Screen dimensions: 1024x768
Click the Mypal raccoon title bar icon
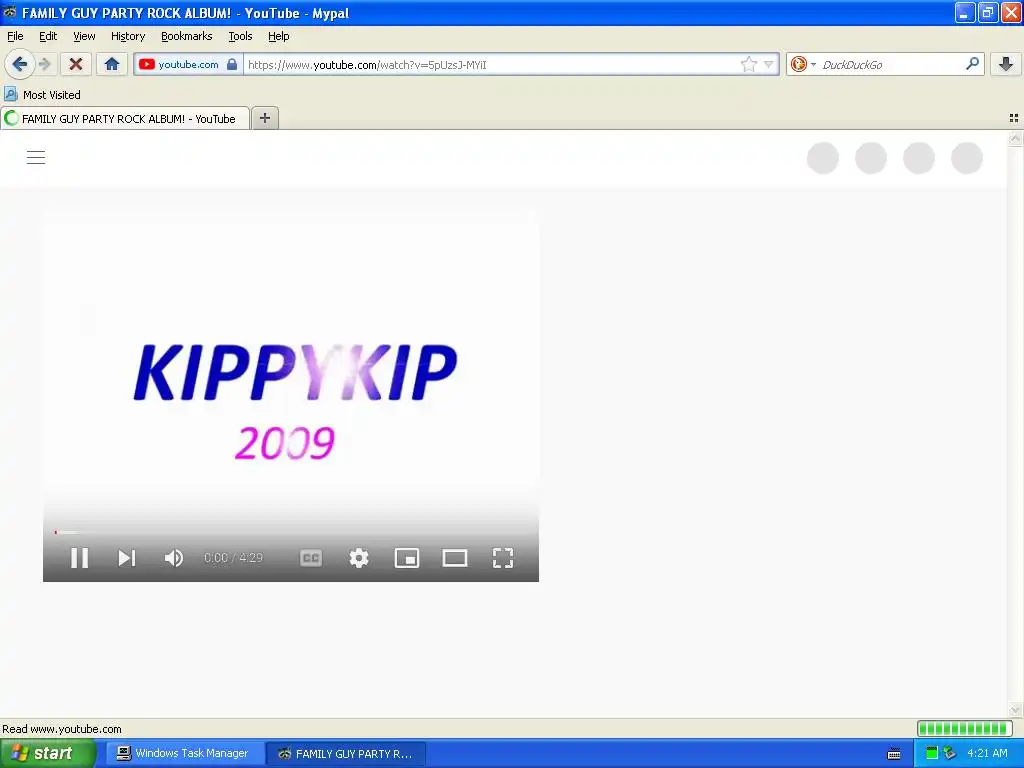9,12
